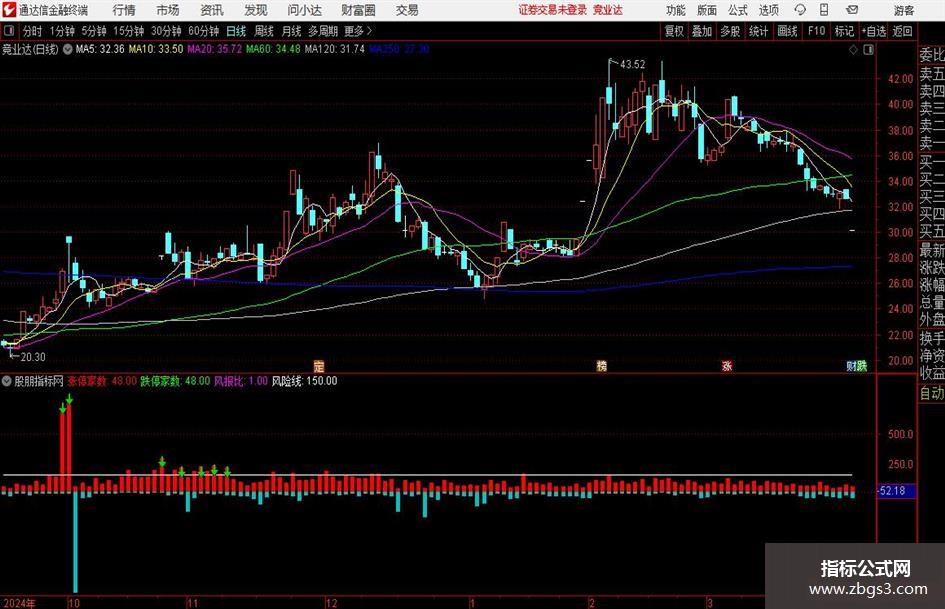Viewport: 945px width, 609px height.
Task: Open the F10 company info
Action: (817, 31)
